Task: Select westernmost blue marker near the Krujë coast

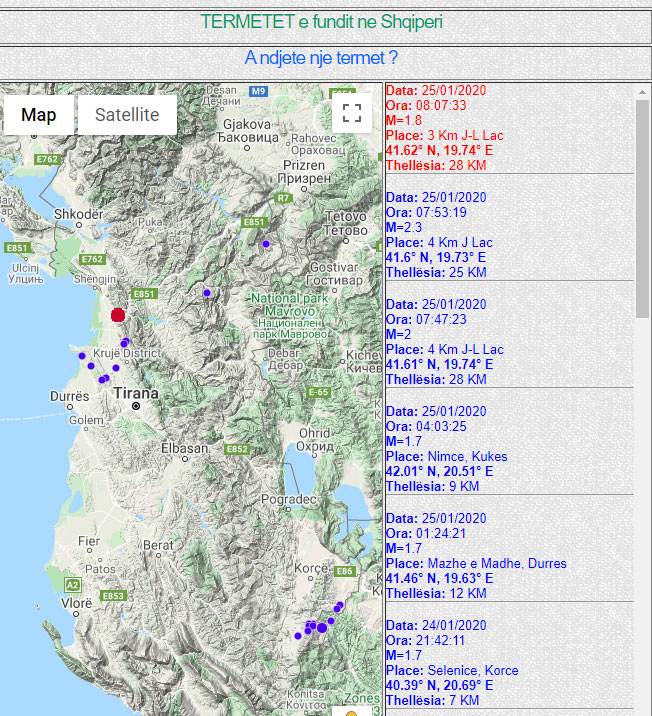Action: click(82, 355)
